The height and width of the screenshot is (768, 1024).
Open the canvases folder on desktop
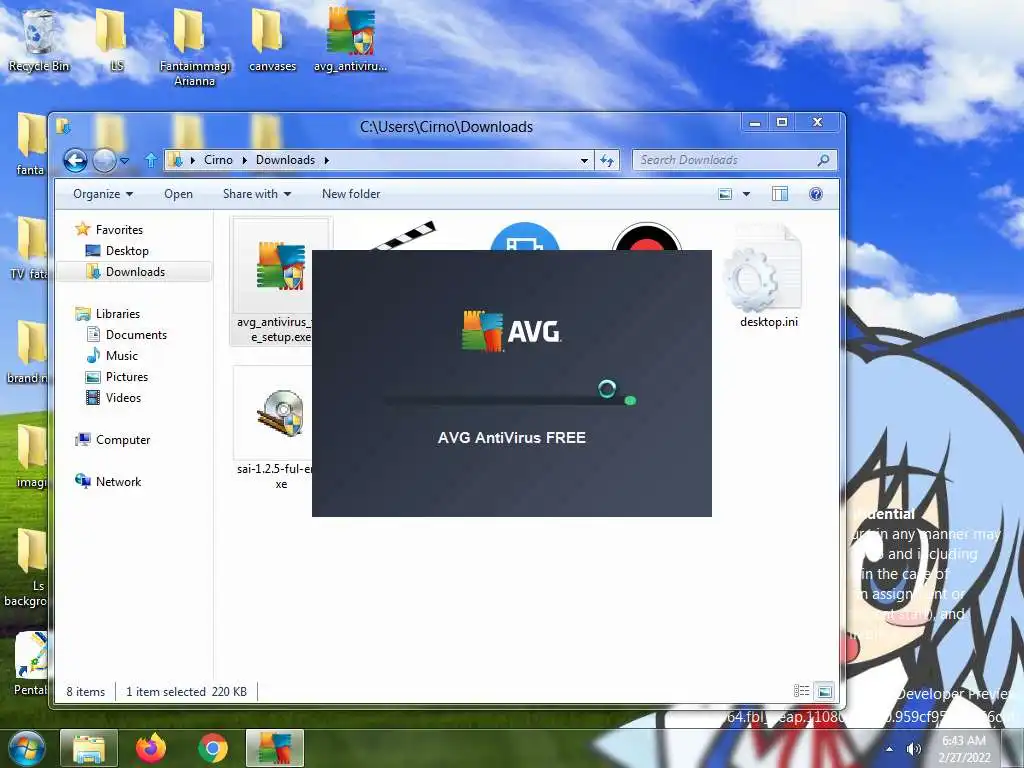click(x=272, y=40)
